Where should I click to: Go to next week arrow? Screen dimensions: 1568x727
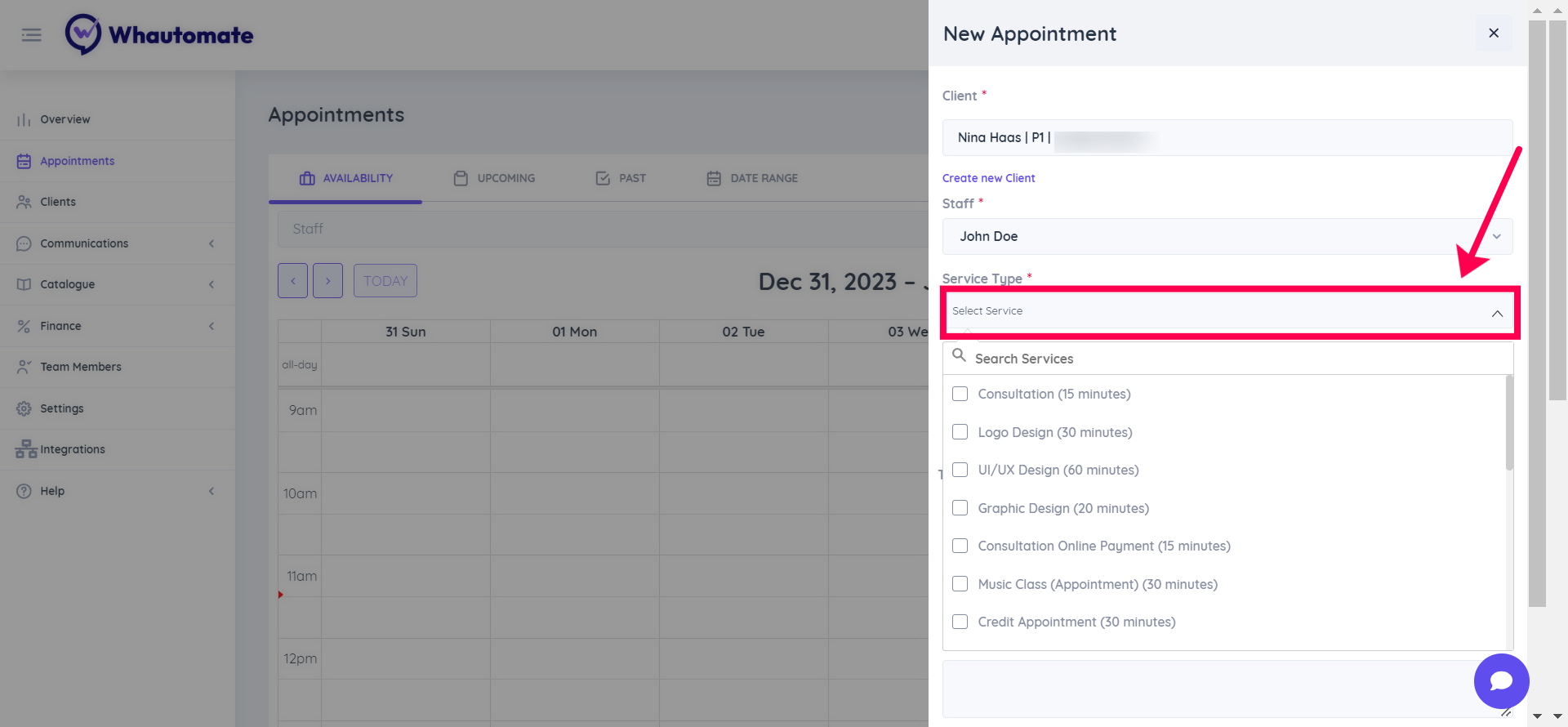(x=327, y=281)
